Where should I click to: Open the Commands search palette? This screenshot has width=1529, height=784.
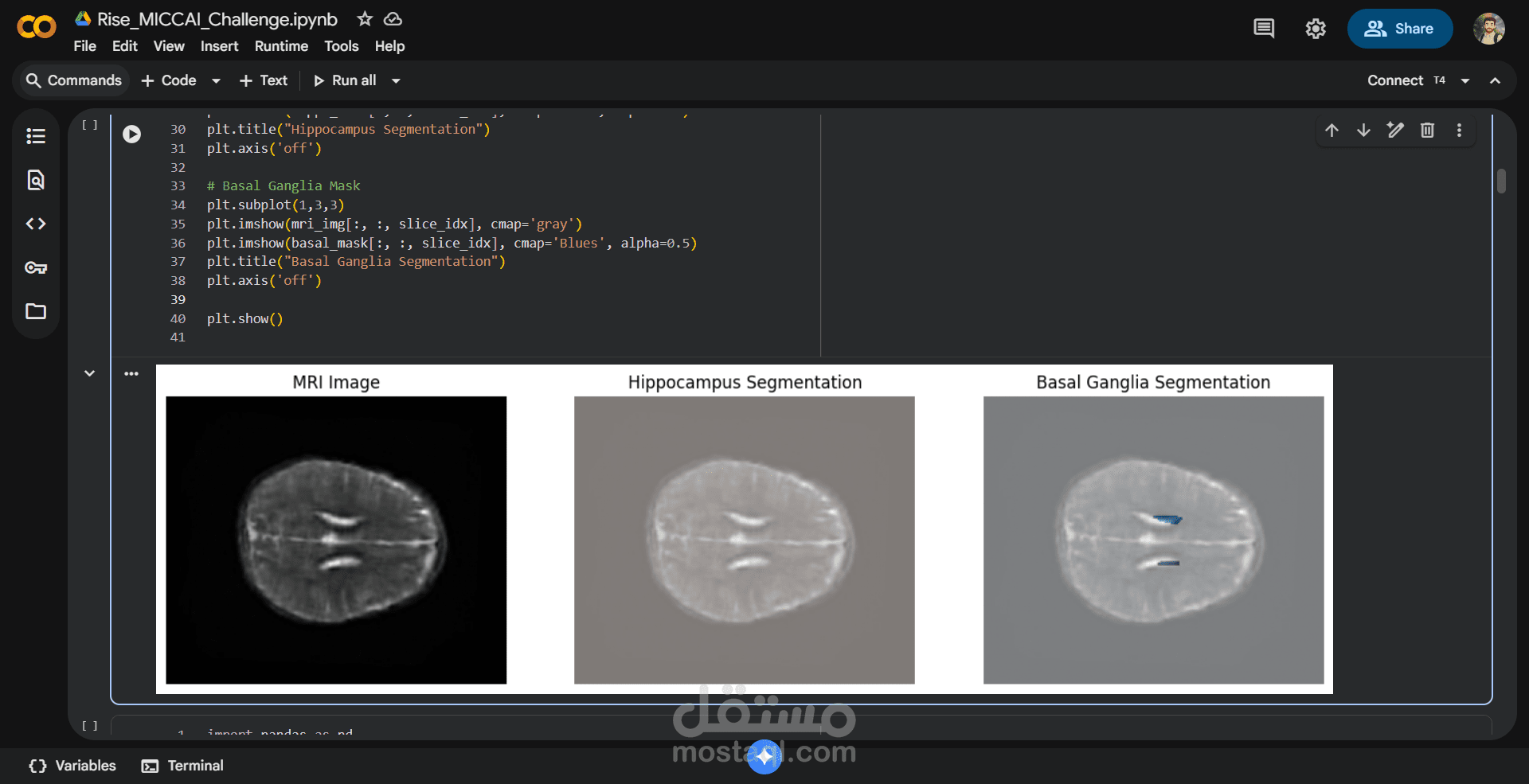pos(74,80)
